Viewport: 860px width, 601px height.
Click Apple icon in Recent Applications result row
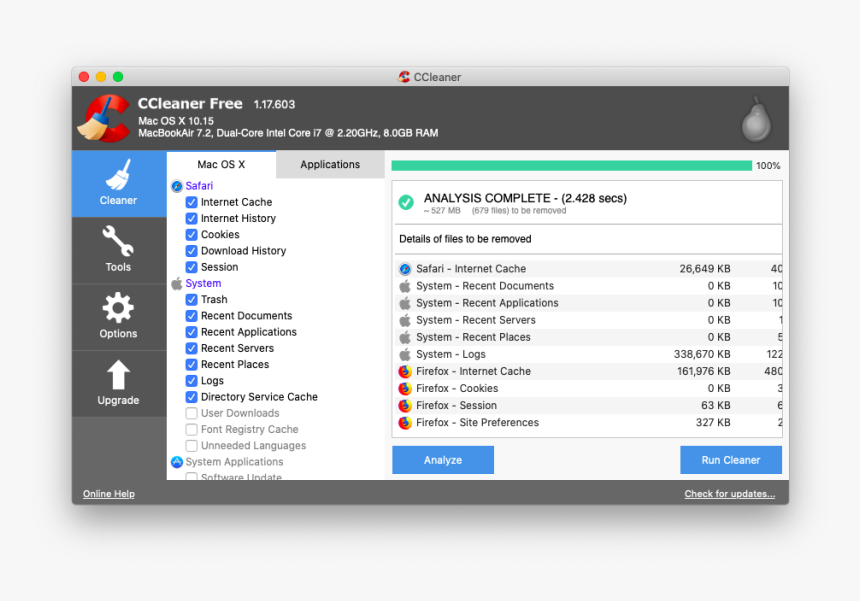pos(405,303)
